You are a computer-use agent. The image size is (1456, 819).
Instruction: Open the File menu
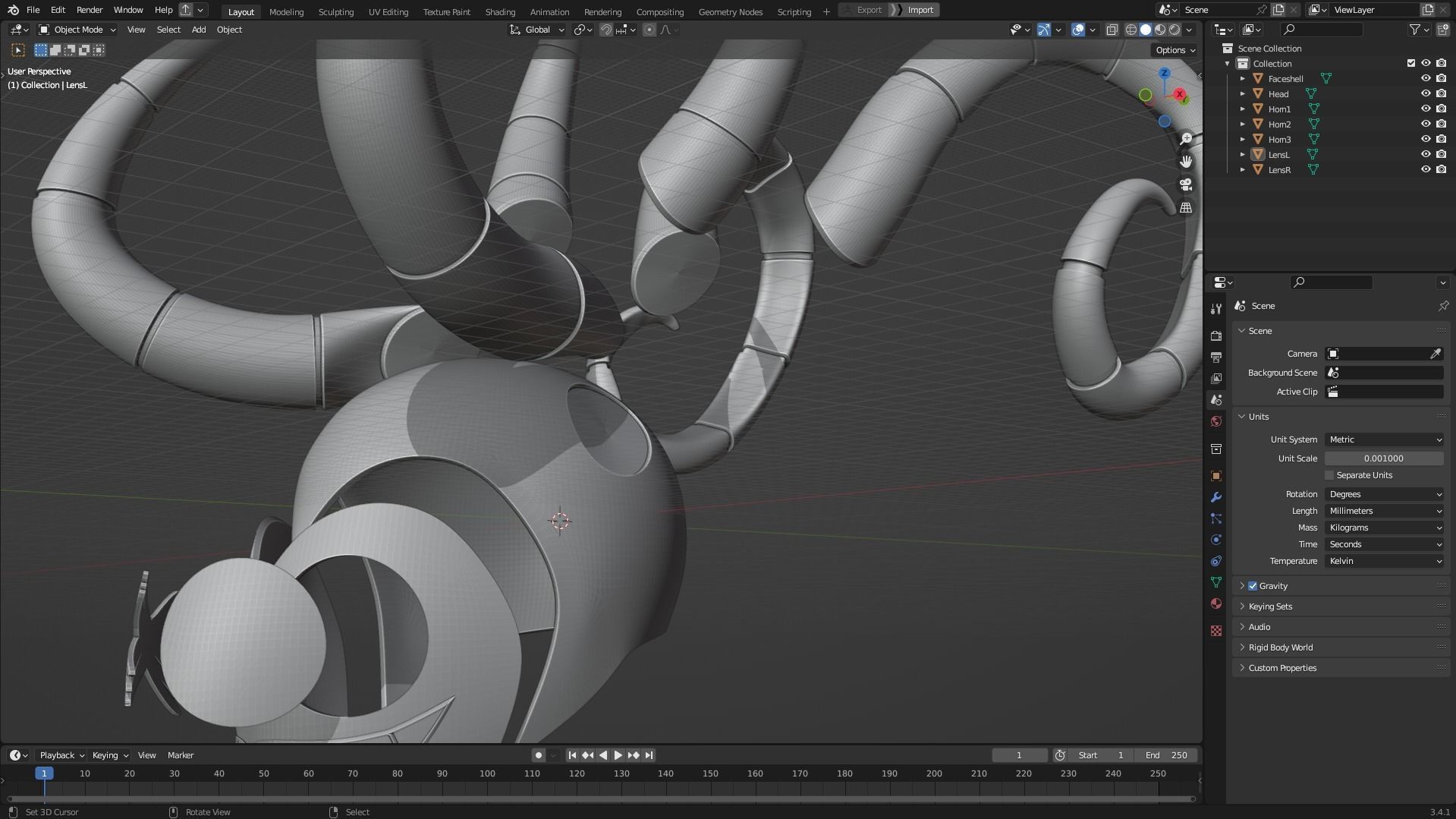pos(33,10)
